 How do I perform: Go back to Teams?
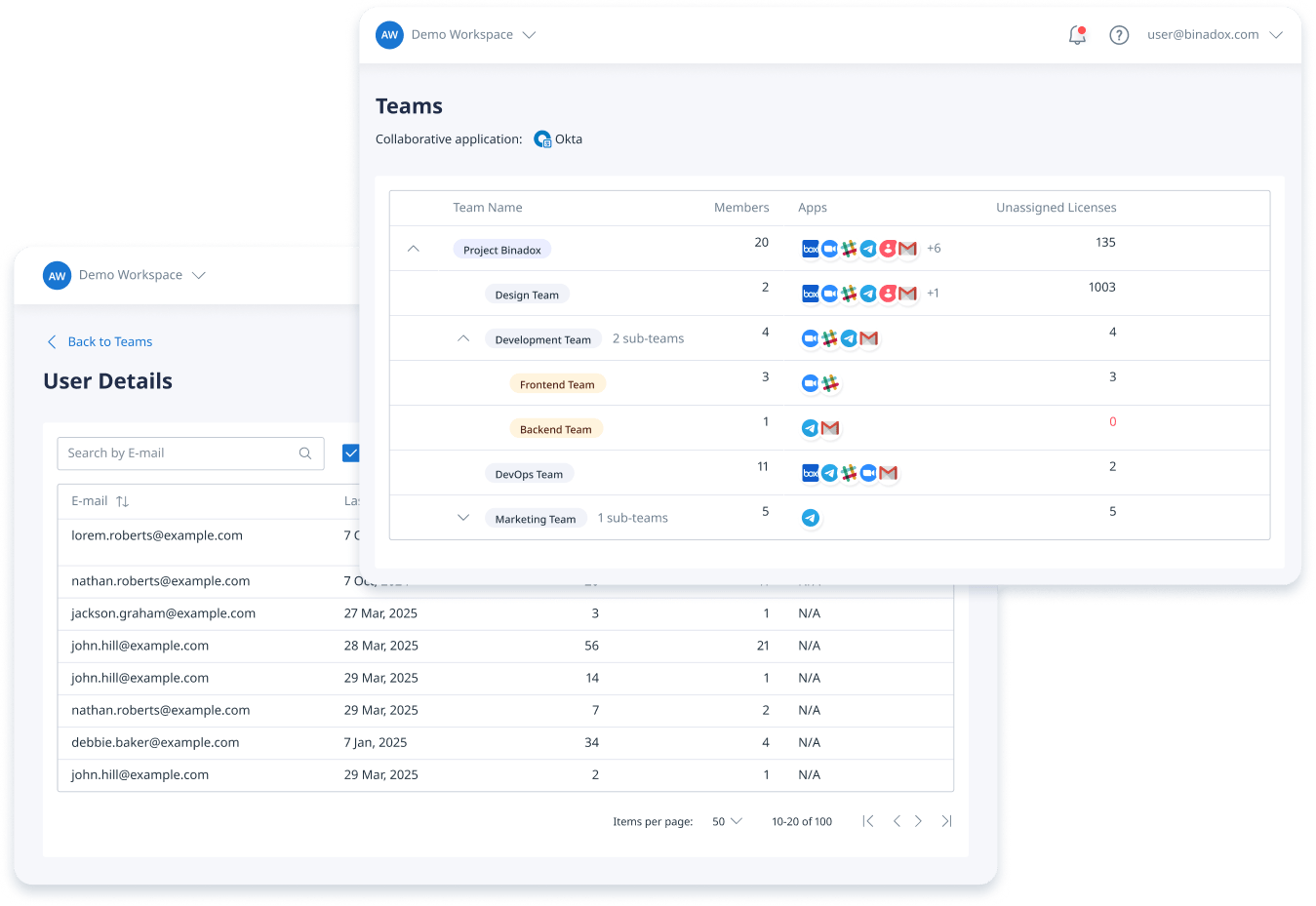point(100,342)
